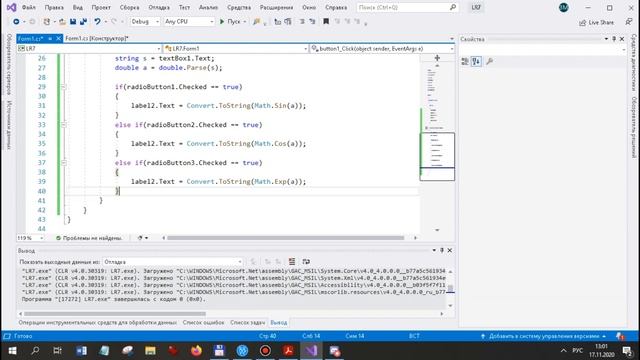
Task: Open Firefox from the taskbar
Action: (196, 351)
